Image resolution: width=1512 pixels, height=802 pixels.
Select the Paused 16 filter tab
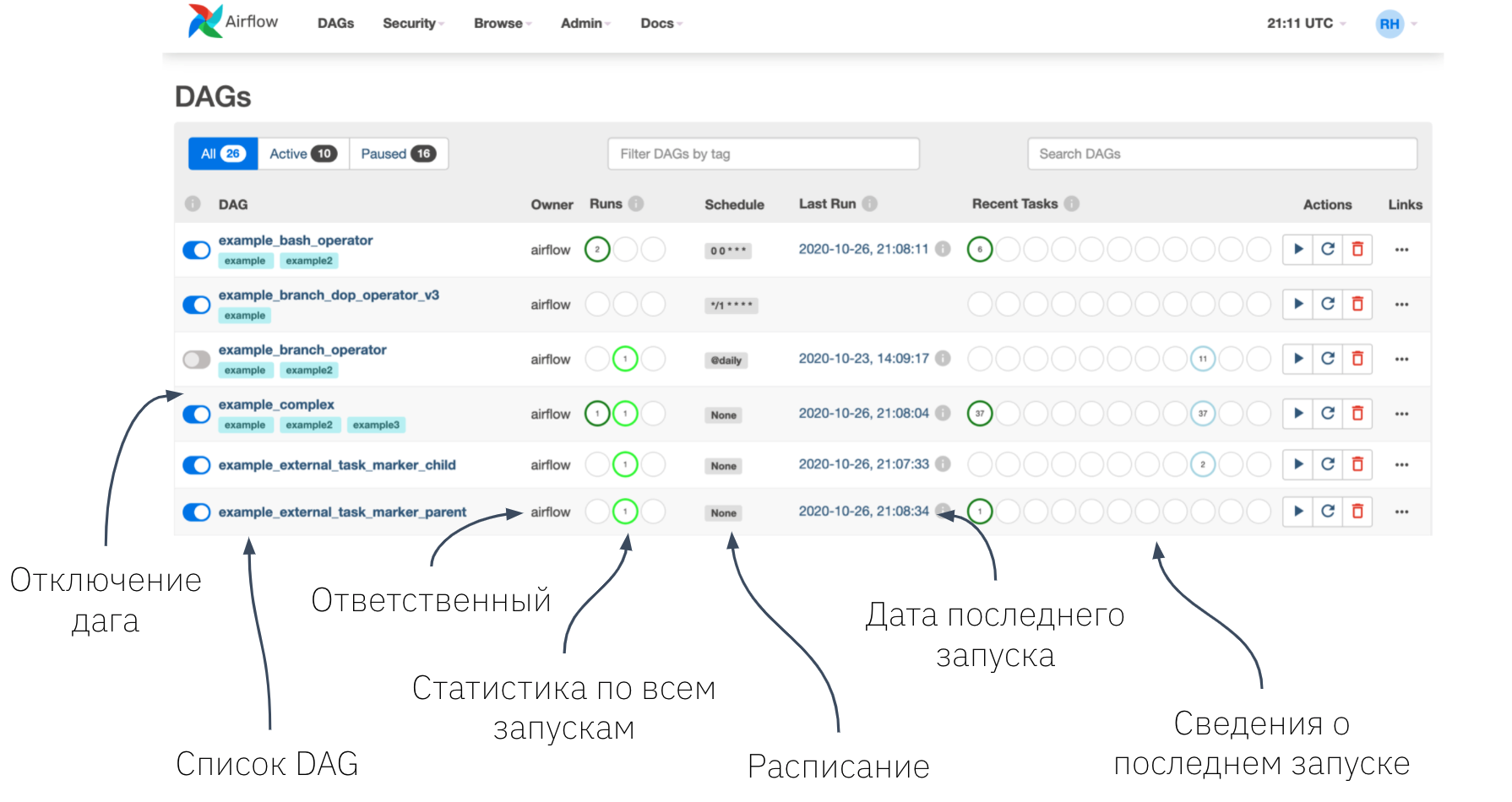coord(399,154)
